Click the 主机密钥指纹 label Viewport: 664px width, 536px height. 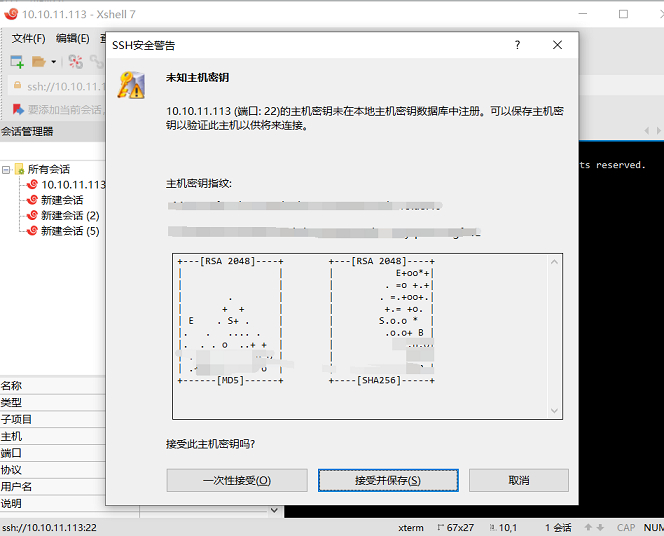(199, 184)
